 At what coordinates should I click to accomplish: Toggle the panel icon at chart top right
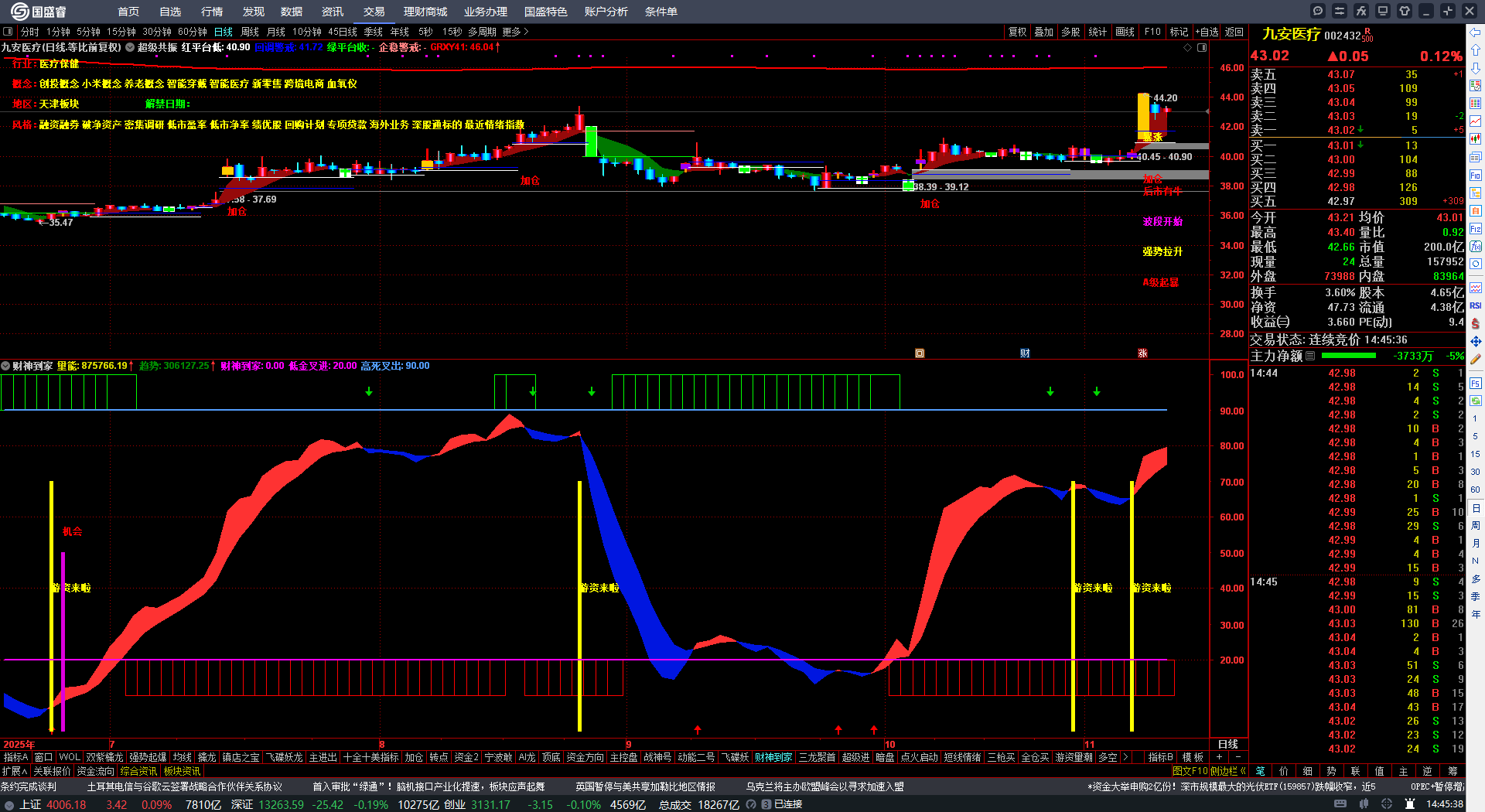(x=1202, y=48)
